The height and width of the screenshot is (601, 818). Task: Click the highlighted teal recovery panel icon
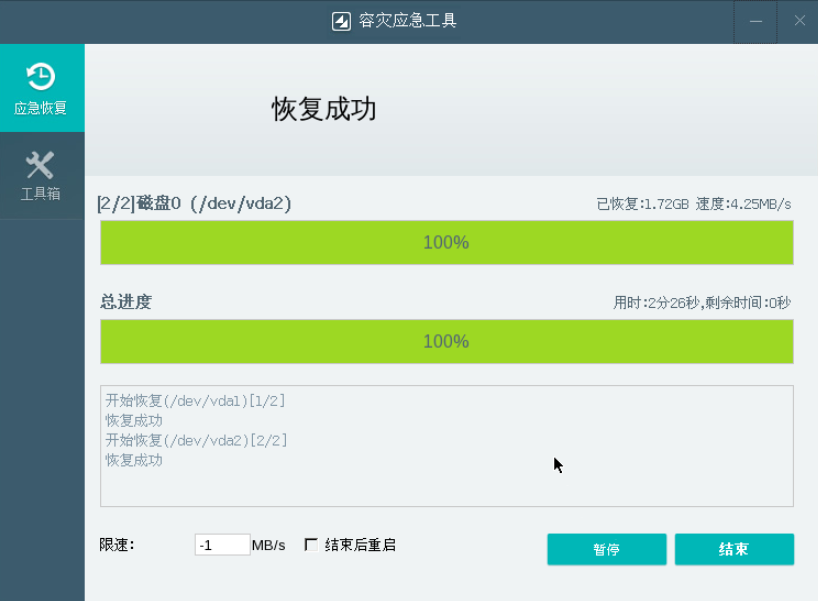(40, 88)
